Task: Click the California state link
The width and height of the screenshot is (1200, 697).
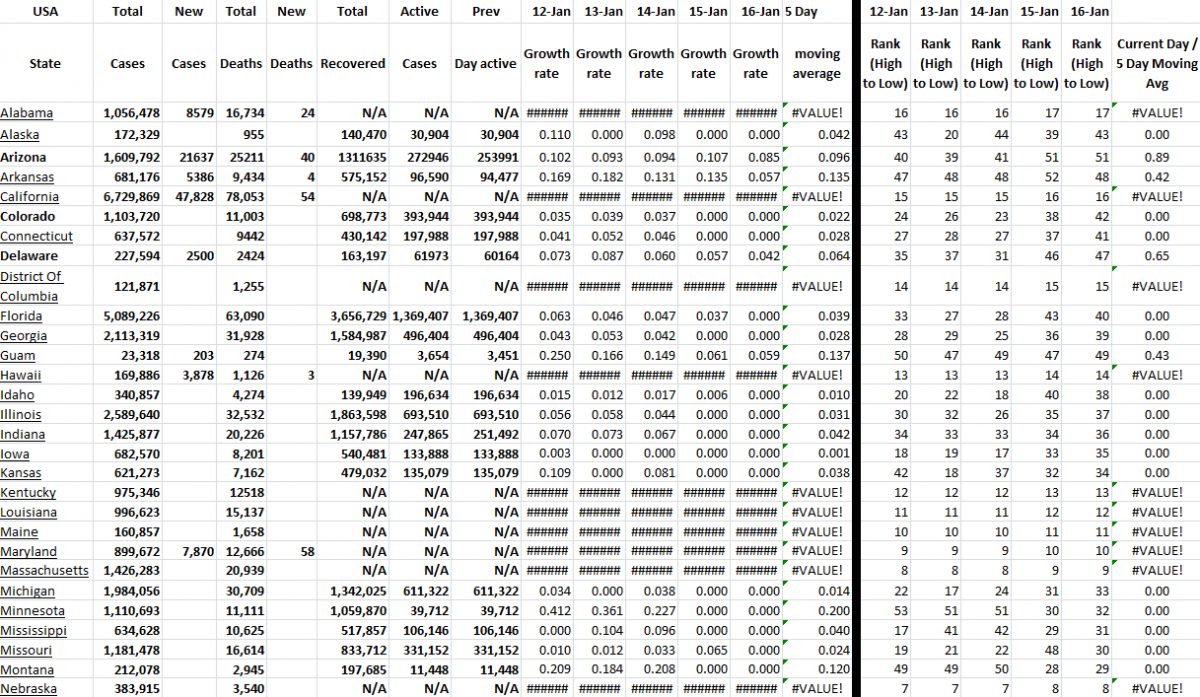Action: 30,197
